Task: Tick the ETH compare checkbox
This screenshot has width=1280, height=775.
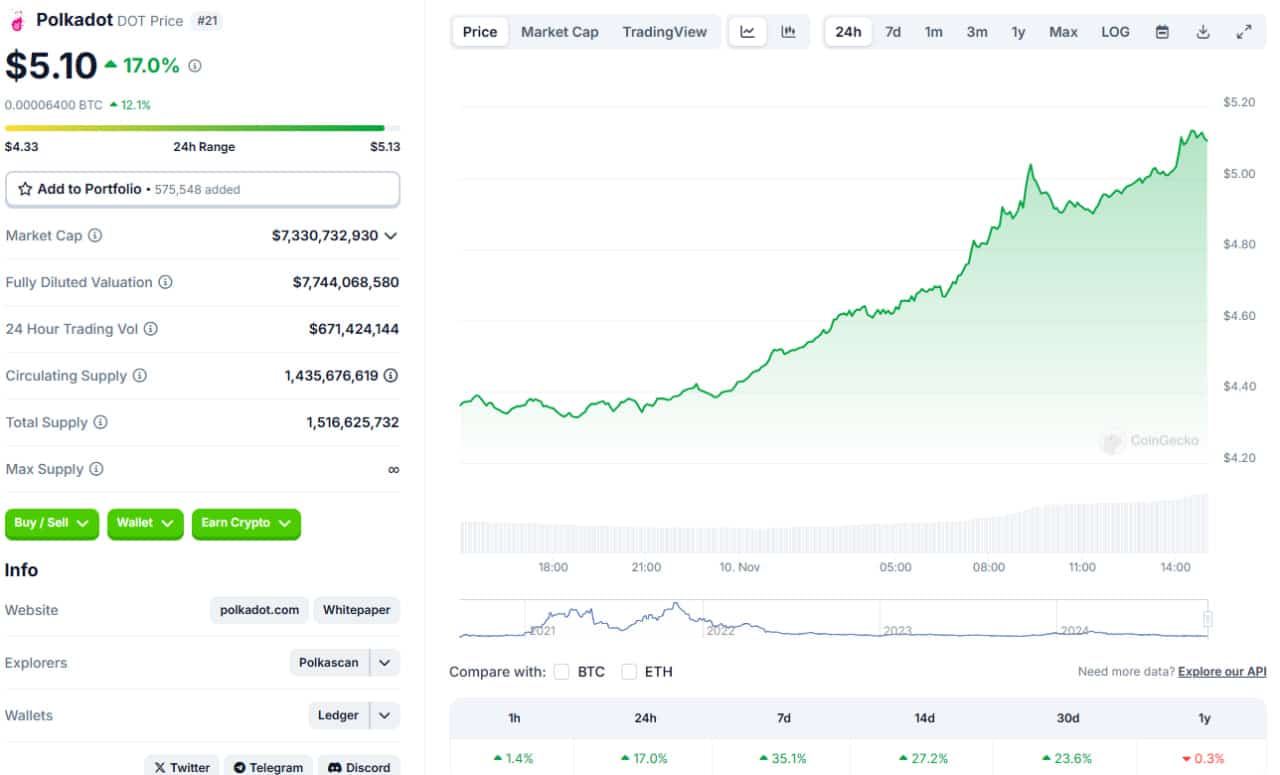Action: point(629,672)
